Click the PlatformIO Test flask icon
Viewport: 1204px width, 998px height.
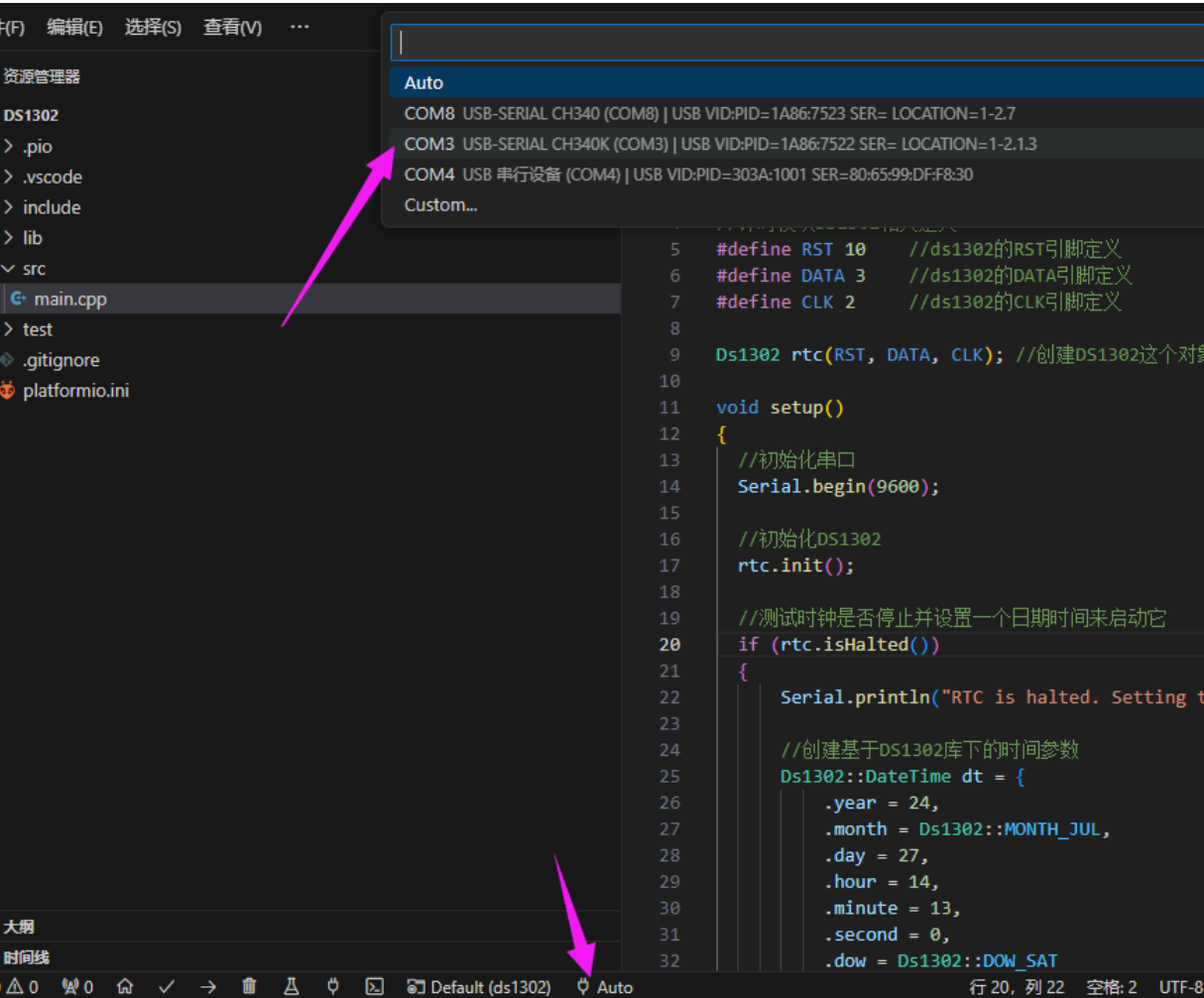(x=292, y=986)
